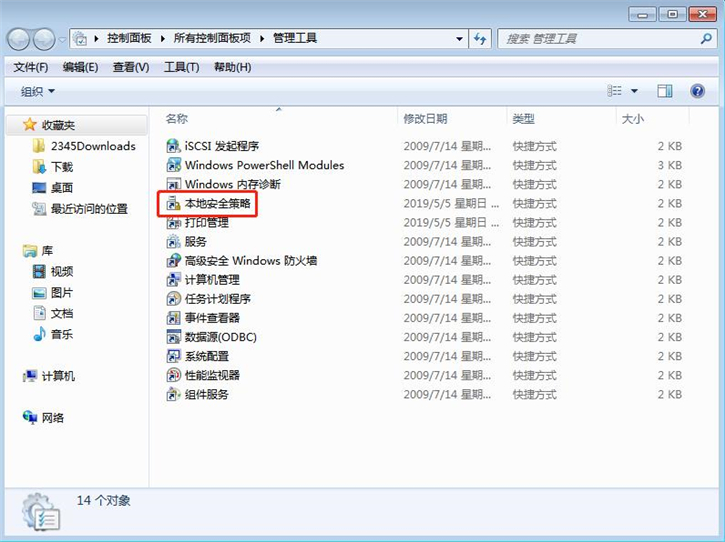The image size is (725, 542).
Task: Expand the view options dropdown arrow
Action: [634, 91]
